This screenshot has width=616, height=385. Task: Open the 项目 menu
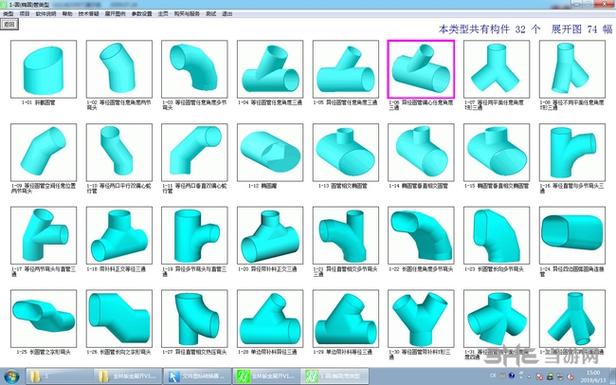point(24,14)
